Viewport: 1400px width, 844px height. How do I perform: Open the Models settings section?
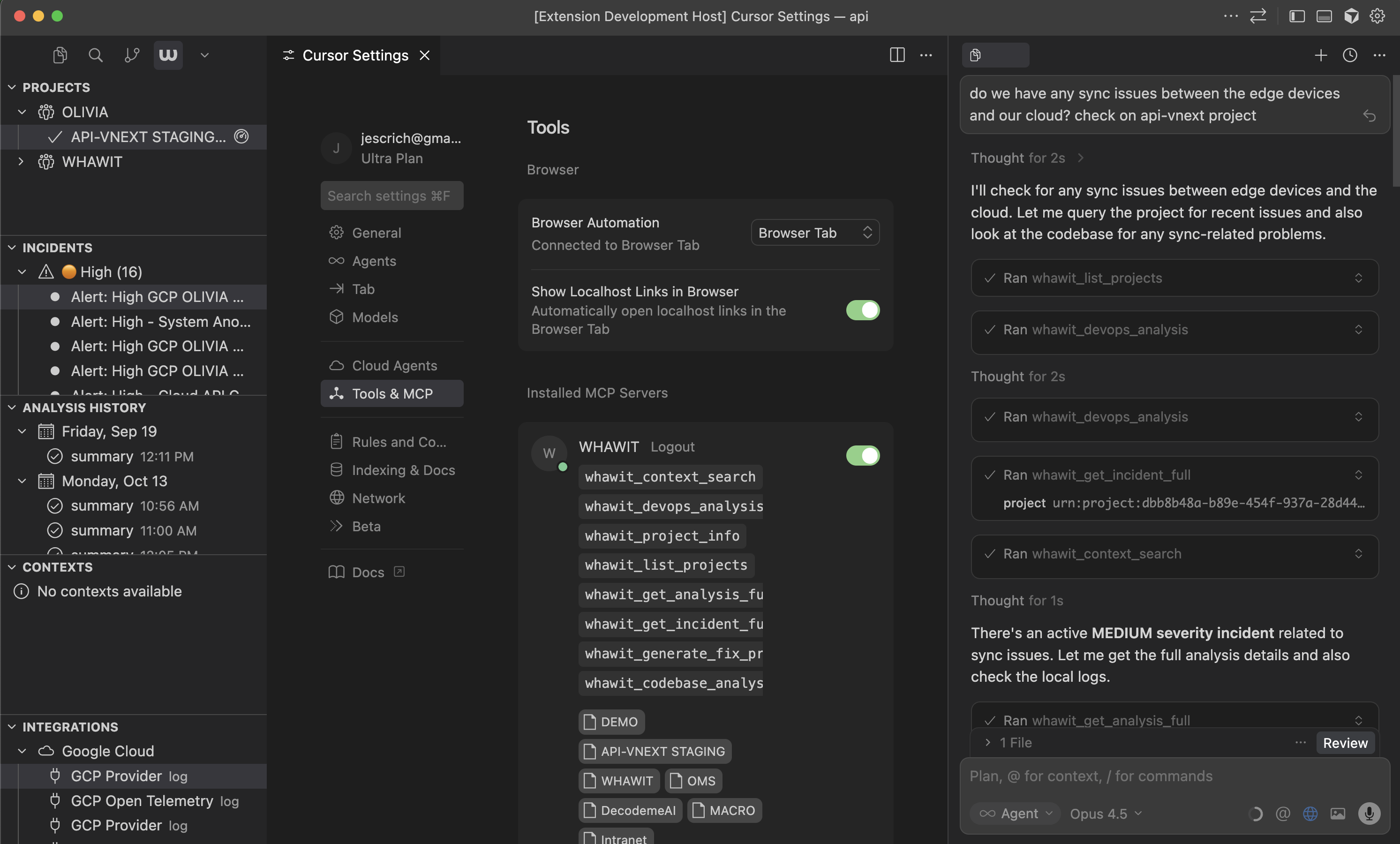click(x=375, y=317)
